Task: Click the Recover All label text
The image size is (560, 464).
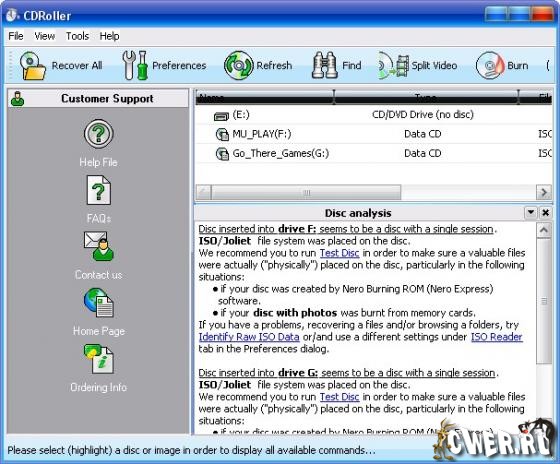Action: (x=77, y=66)
